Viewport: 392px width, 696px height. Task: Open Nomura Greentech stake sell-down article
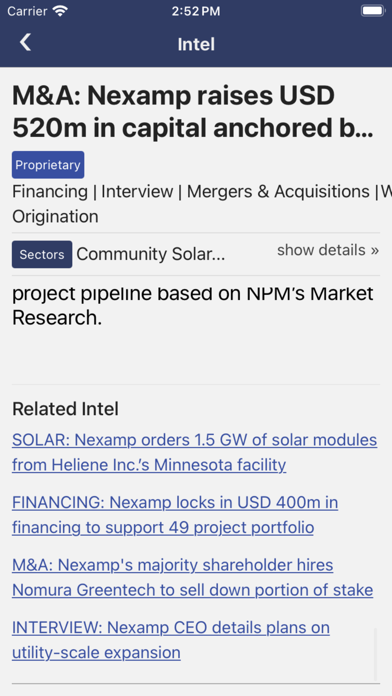192,577
